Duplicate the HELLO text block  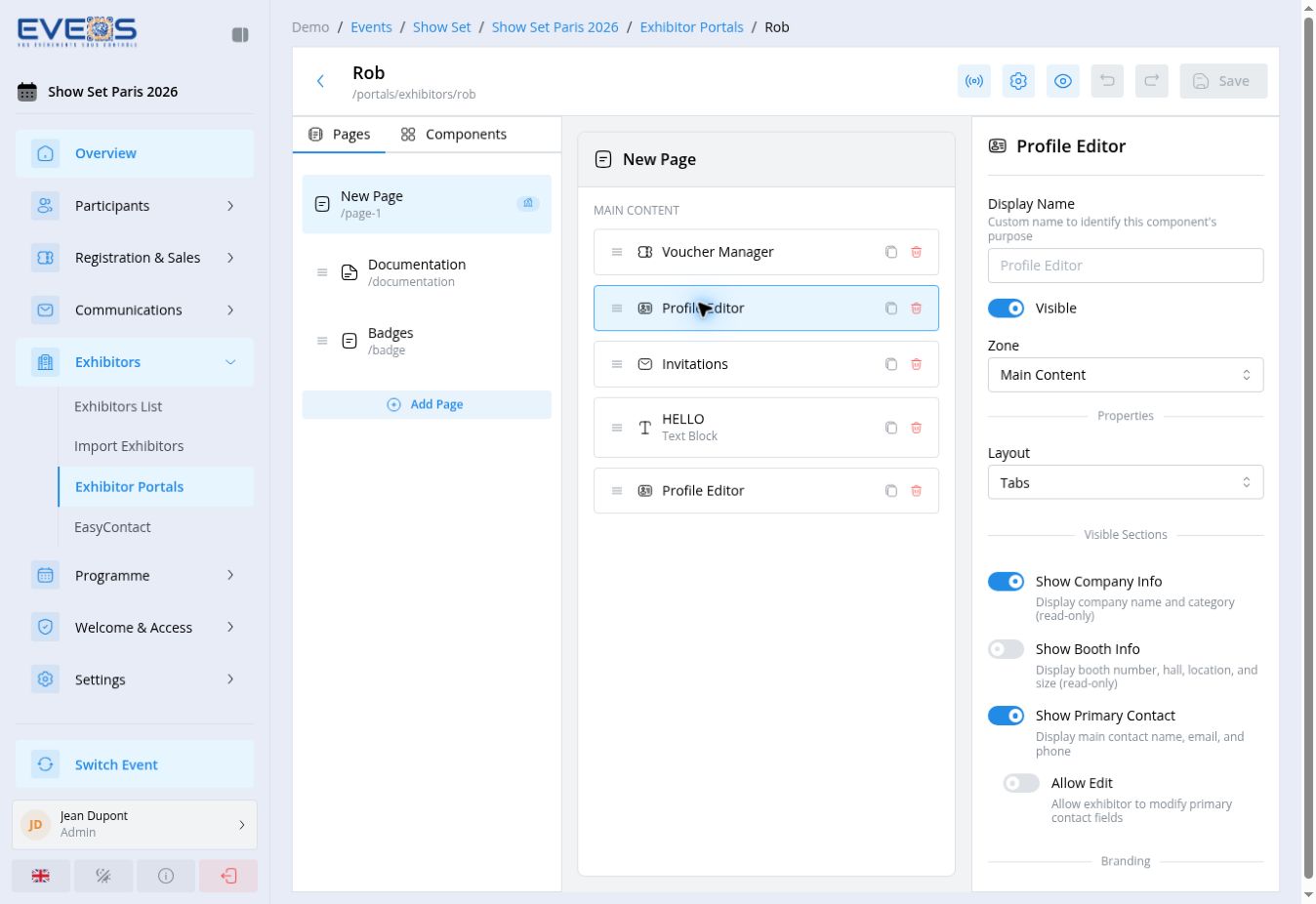(x=891, y=428)
